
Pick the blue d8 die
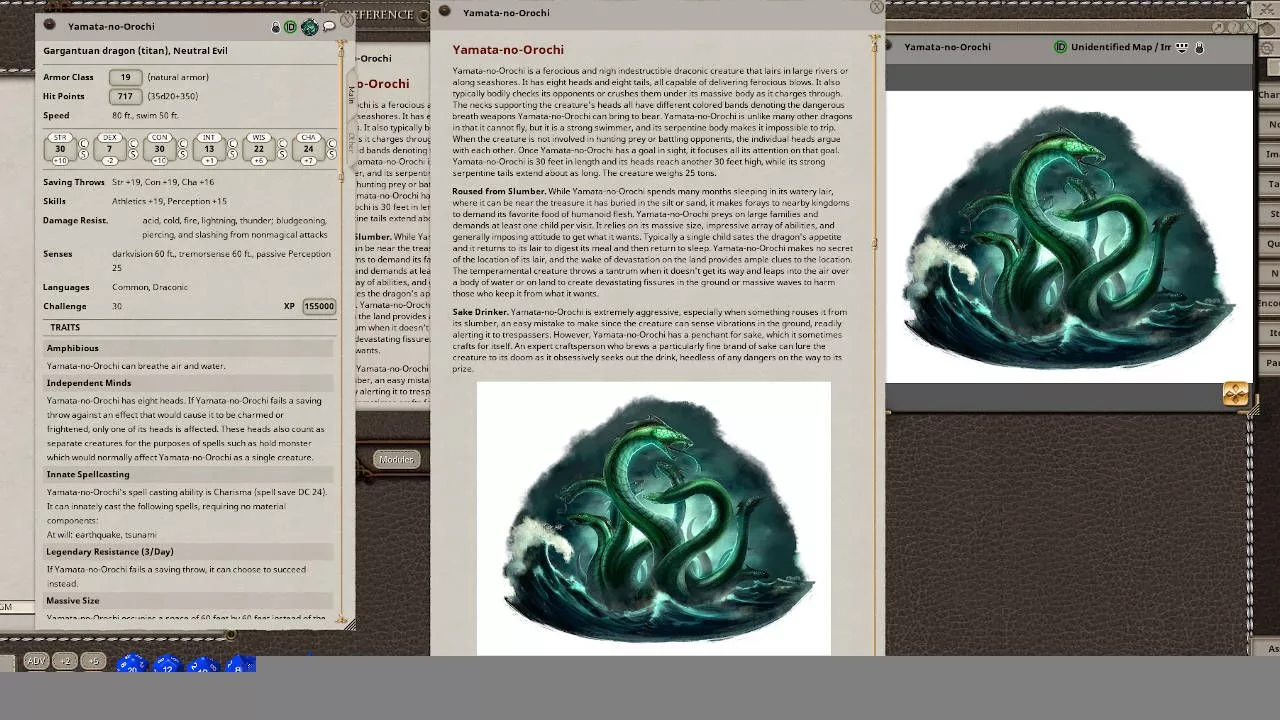pyautogui.click(x=240, y=664)
